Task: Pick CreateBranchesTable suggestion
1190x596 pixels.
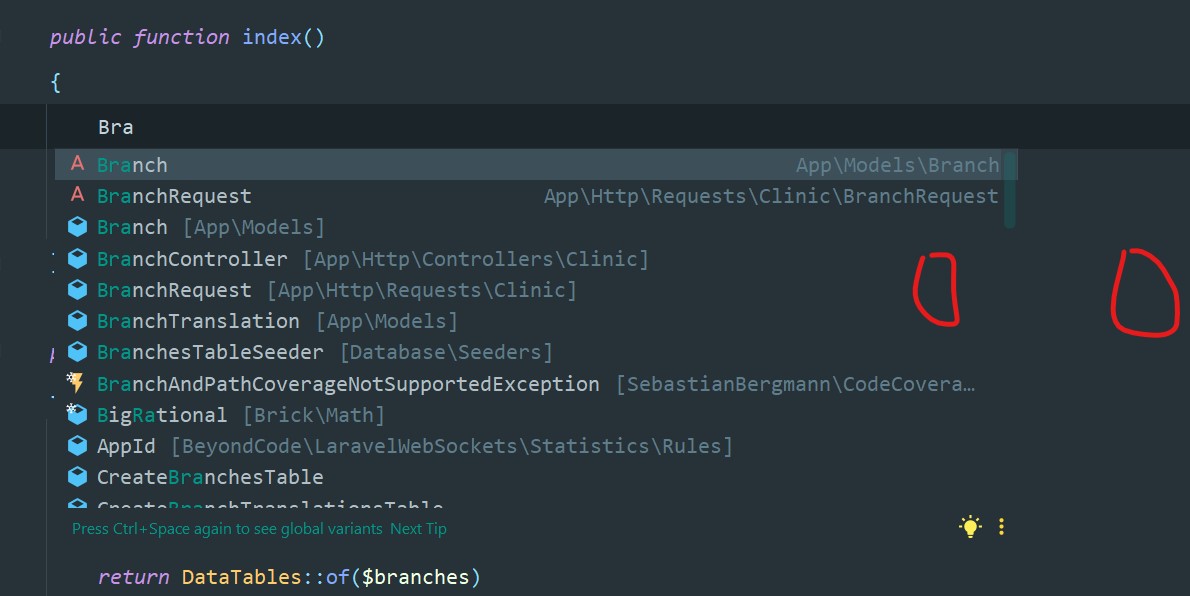Action: [x=536, y=477]
